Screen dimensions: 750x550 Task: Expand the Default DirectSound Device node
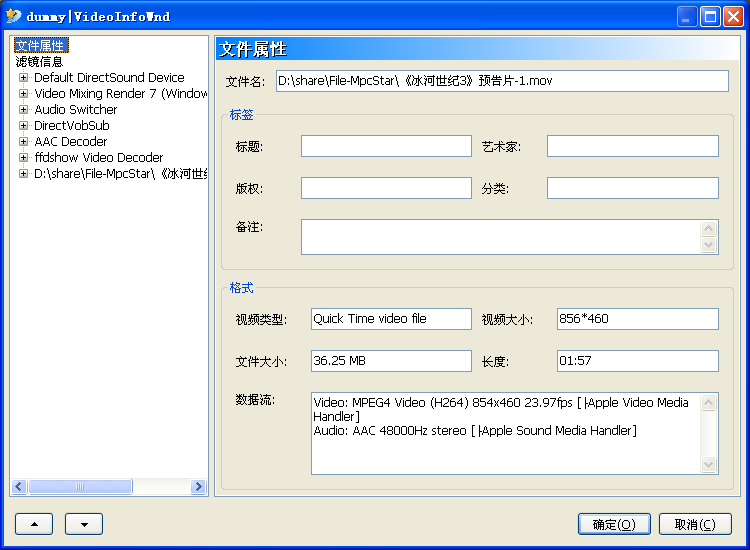(x=24, y=78)
